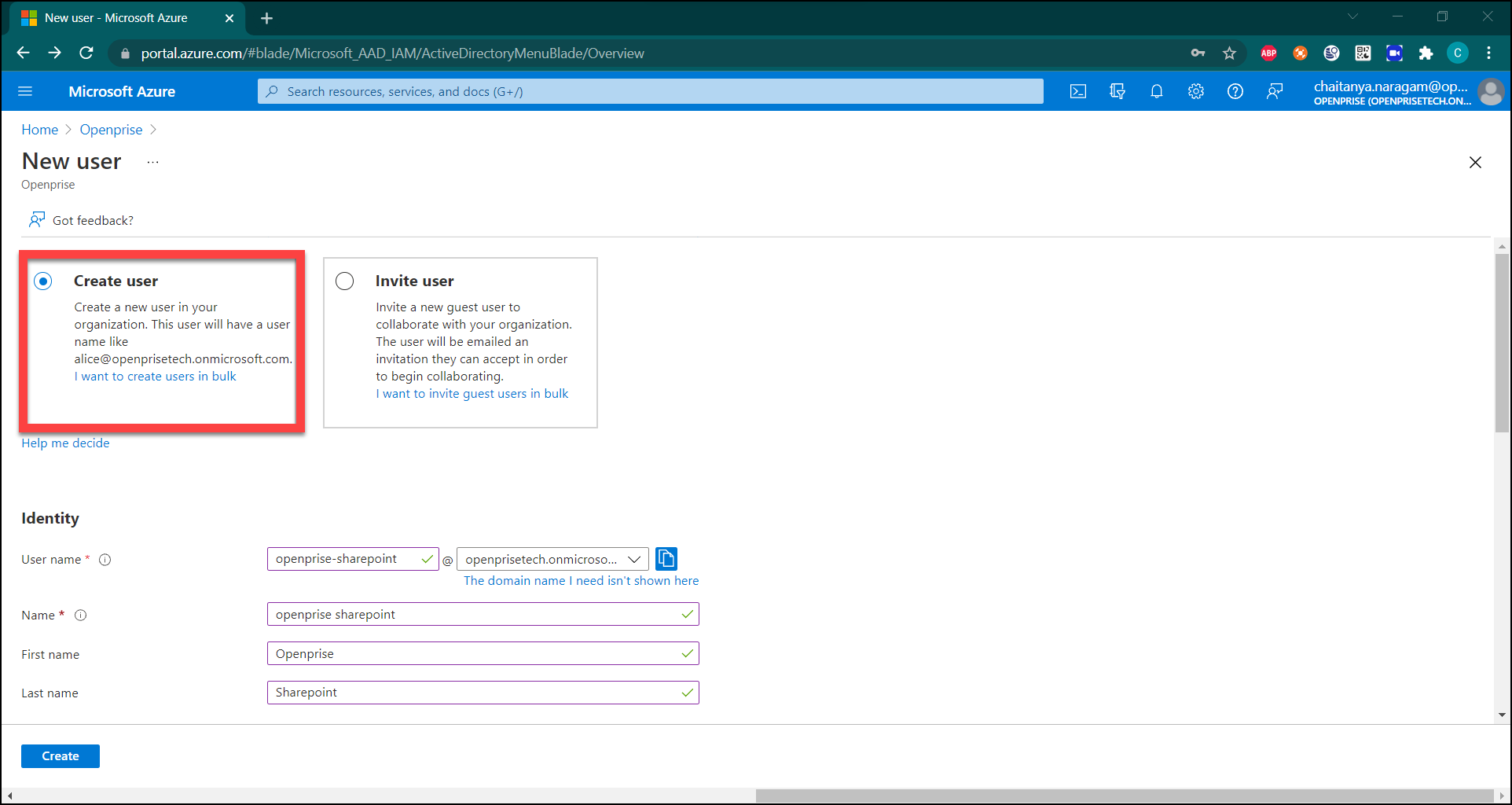The height and width of the screenshot is (805, 1512).
Task: Open Cloud Shell from the top bar
Action: point(1078,91)
